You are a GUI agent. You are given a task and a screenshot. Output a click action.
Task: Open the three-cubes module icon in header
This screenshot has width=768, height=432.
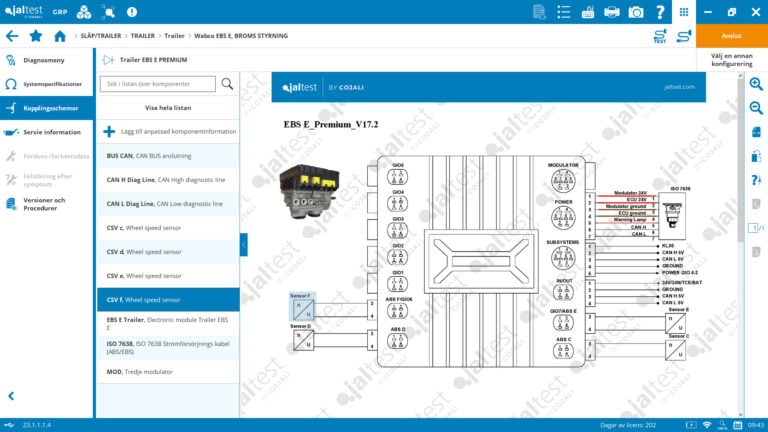pyautogui.click(x=84, y=12)
